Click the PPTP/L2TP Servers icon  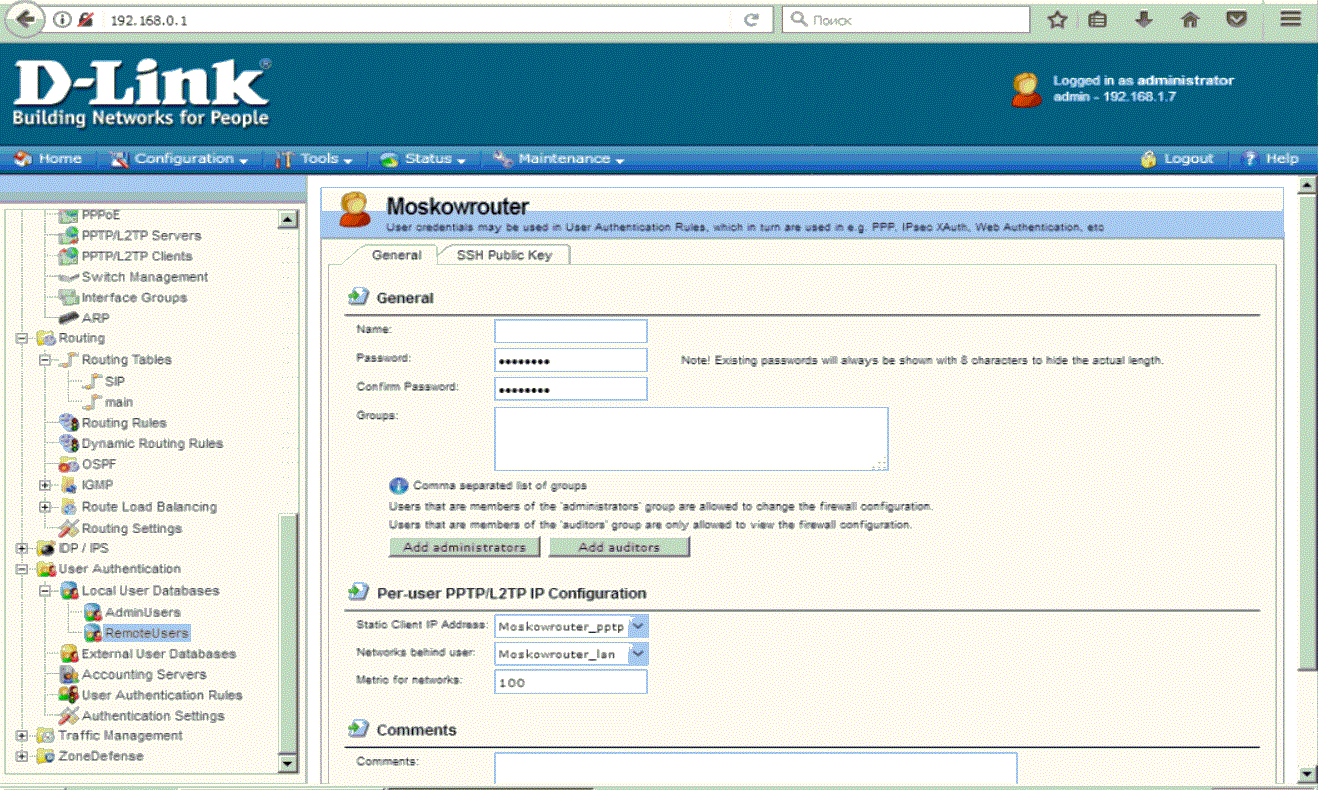click(69, 236)
